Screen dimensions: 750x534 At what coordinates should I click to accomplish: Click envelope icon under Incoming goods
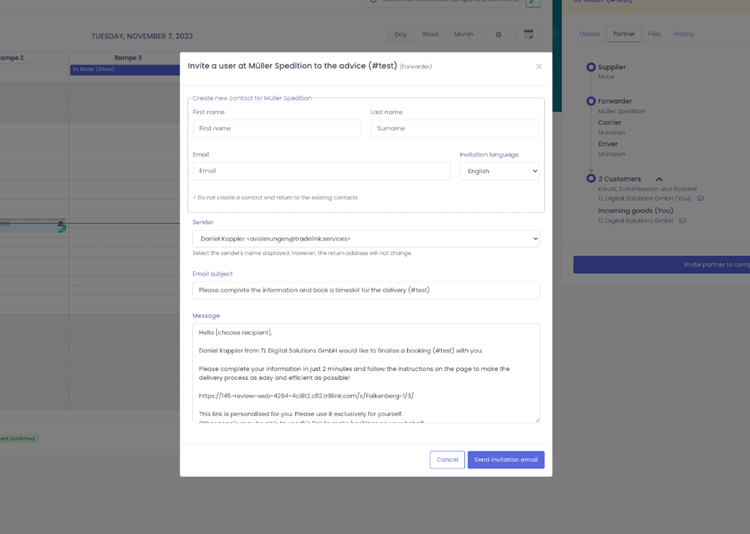click(x=683, y=220)
